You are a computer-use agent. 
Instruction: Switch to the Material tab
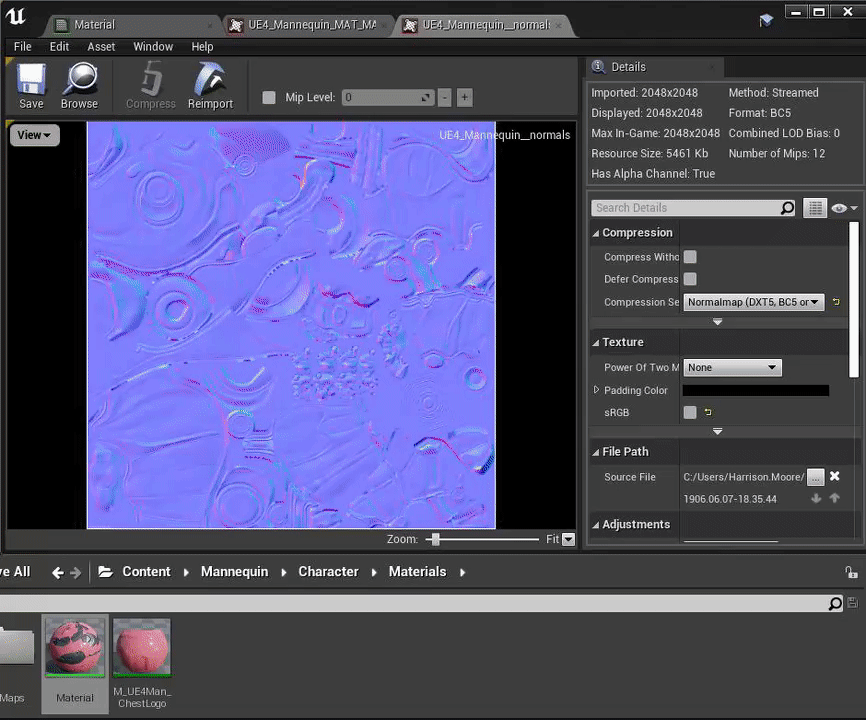(x=94, y=24)
